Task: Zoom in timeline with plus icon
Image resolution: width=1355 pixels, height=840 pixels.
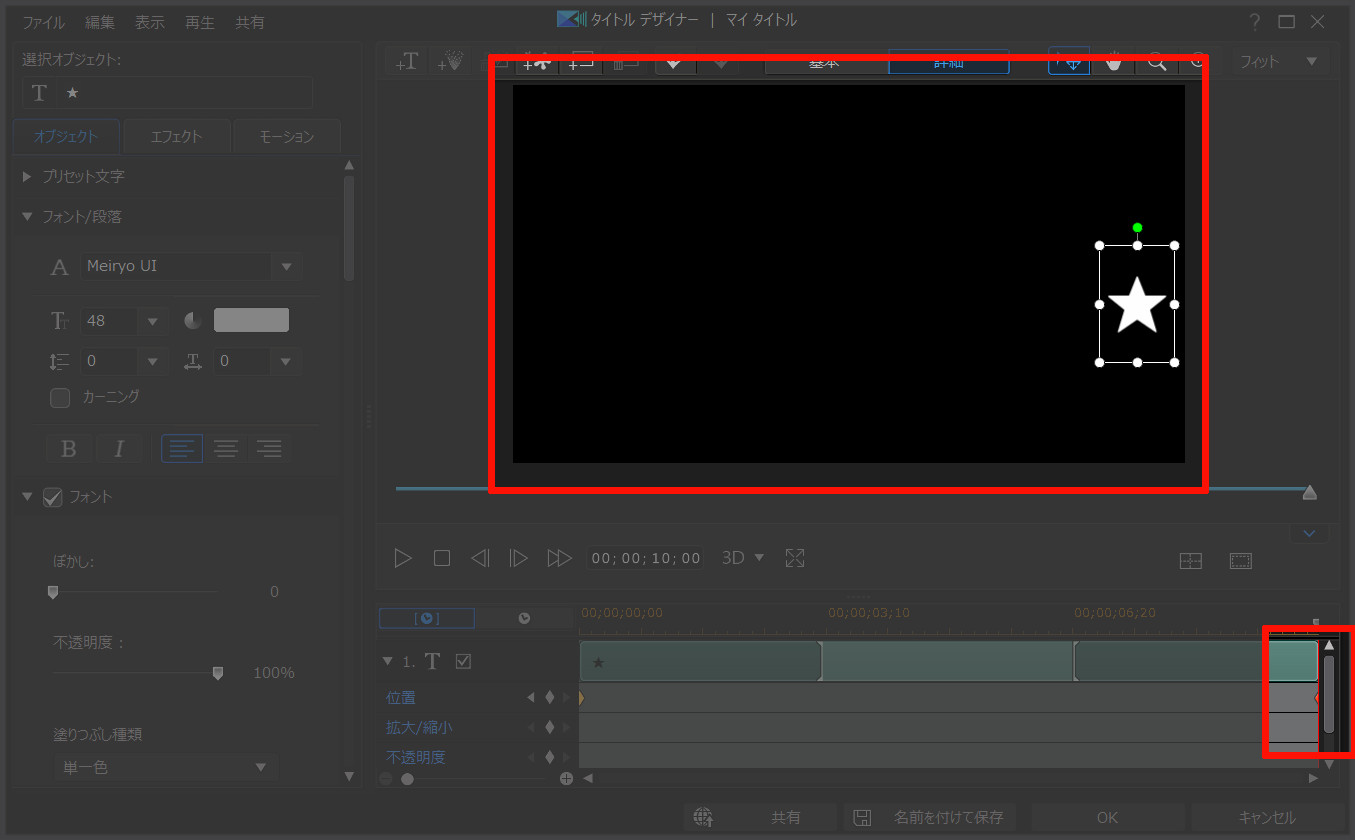Action: click(x=566, y=778)
